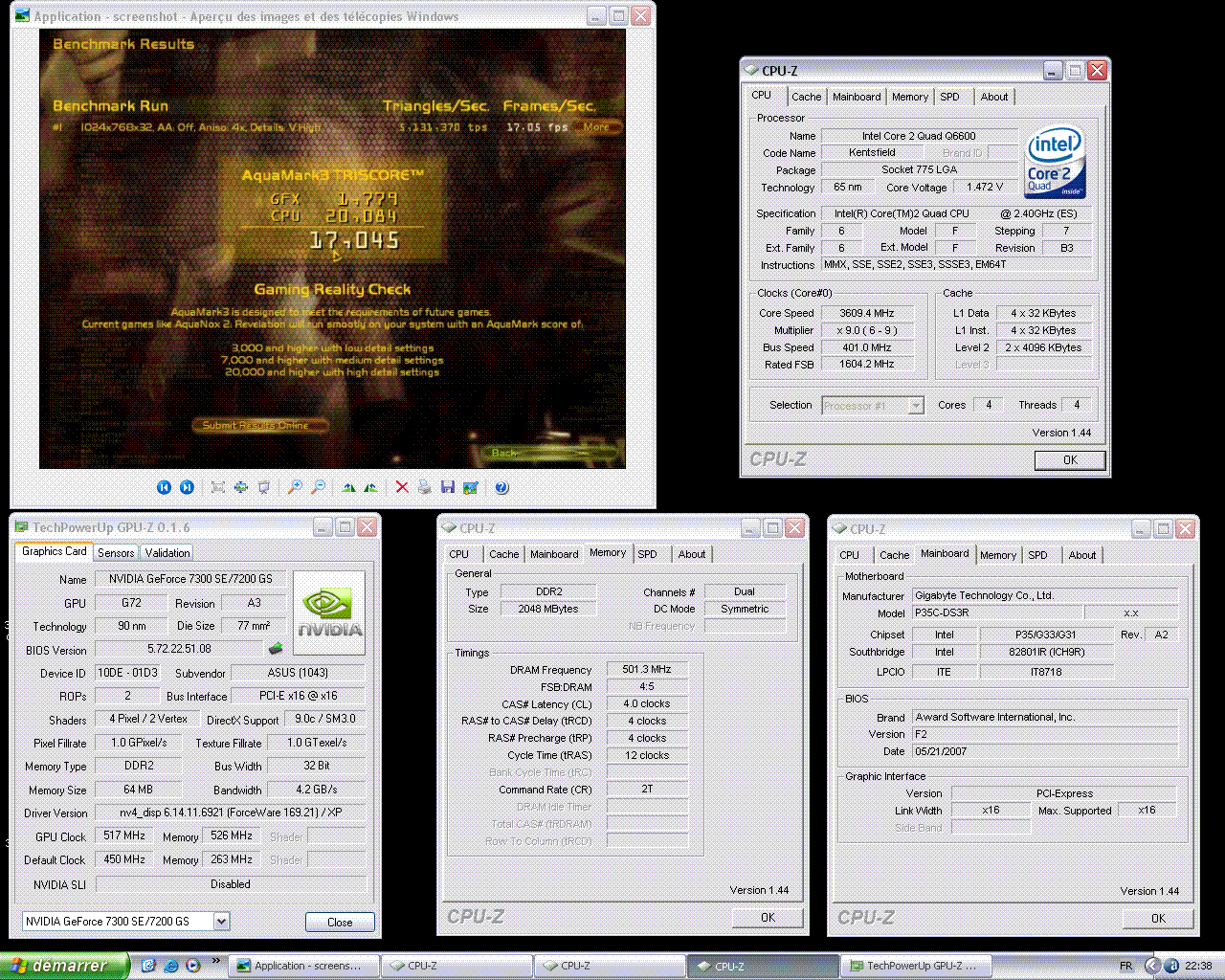The height and width of the screenshot is (980, 1225).
Task: Start slideshow from image viewer toolbar
Action: tap(263, 487)
